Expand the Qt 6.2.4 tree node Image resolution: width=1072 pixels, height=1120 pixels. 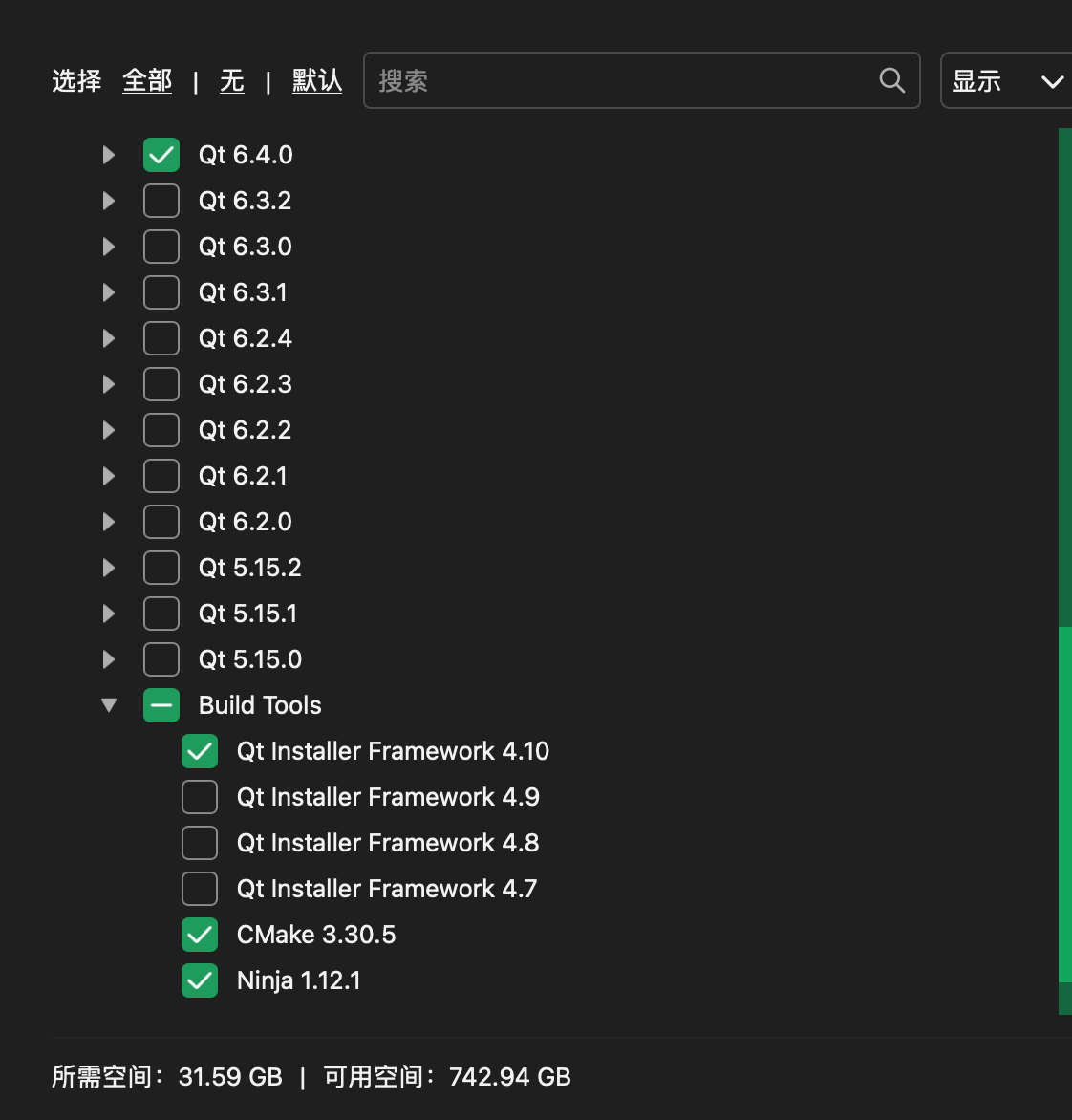[x=109, y=338]
